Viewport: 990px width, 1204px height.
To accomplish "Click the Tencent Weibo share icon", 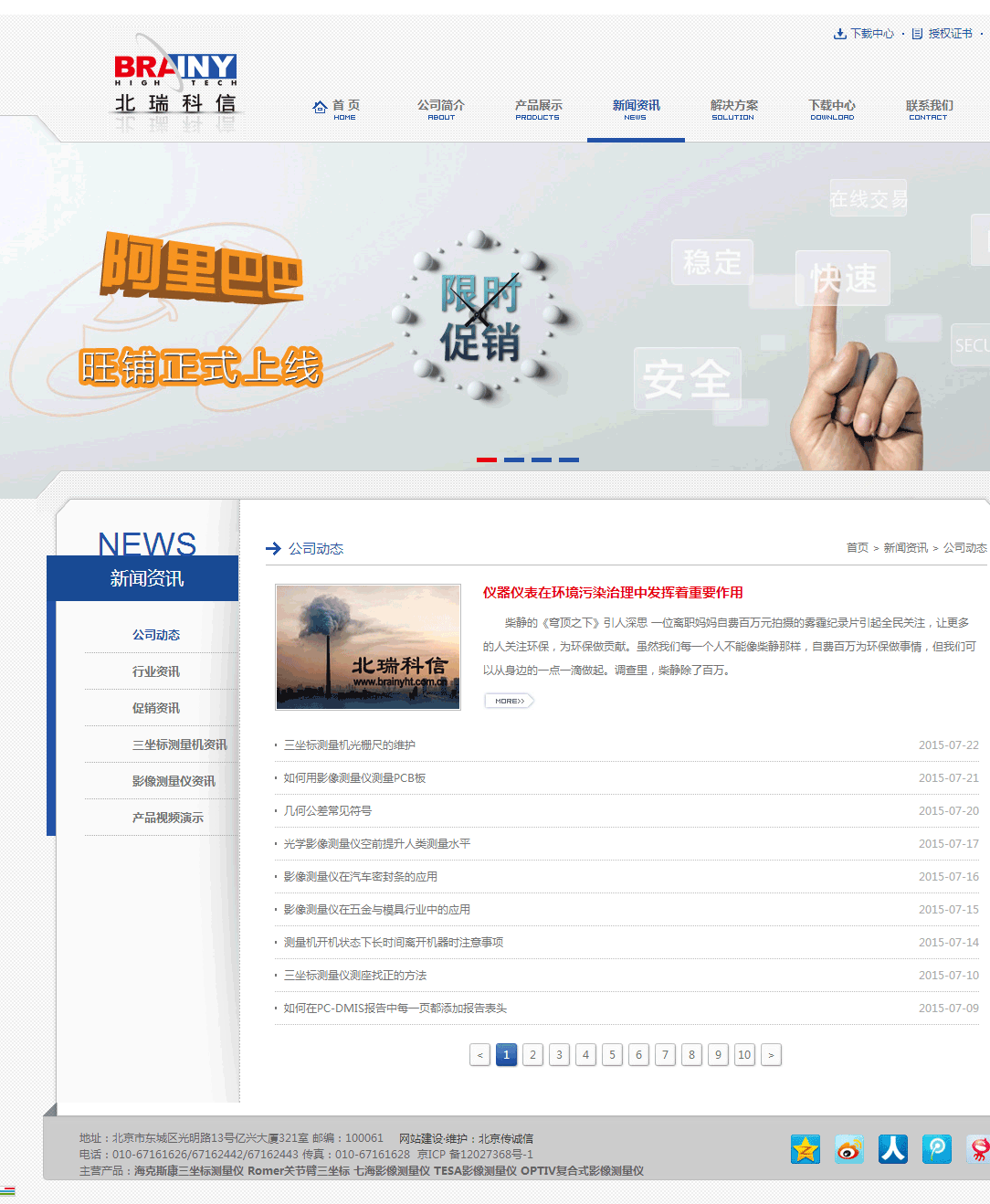I will point(937,1148).
